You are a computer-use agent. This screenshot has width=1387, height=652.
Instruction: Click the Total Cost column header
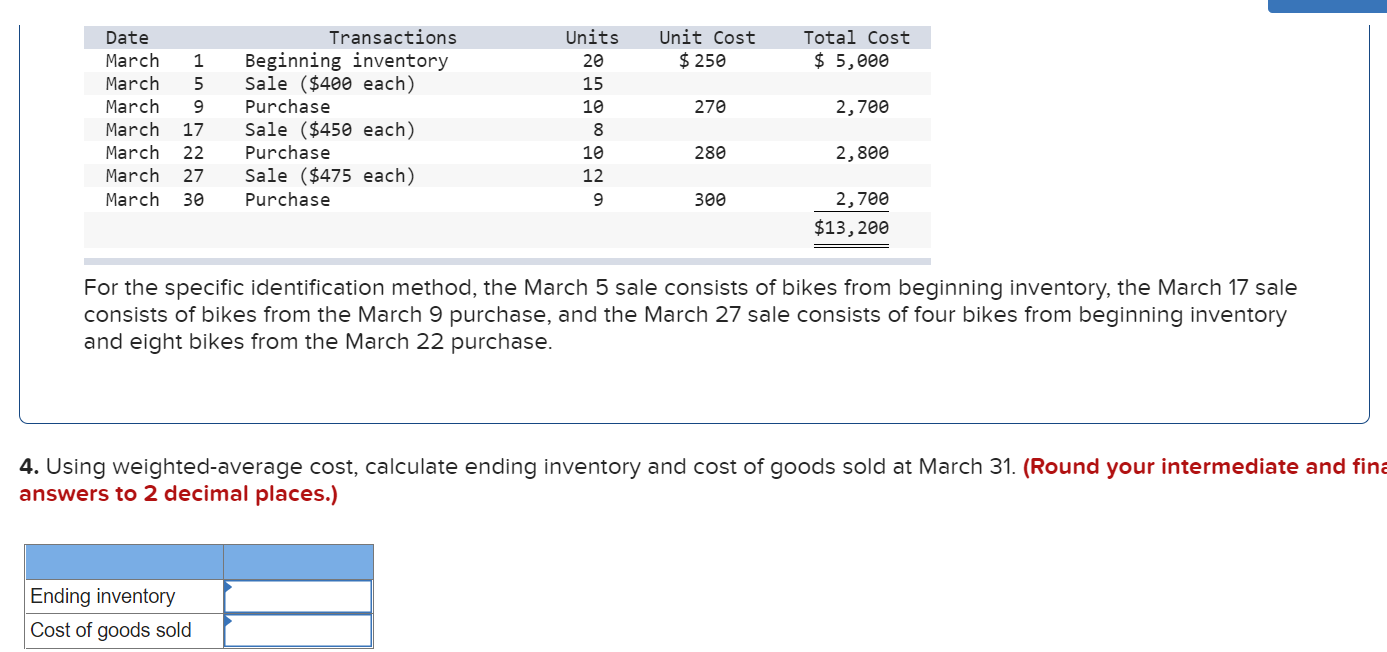click(x=857, y=37)
